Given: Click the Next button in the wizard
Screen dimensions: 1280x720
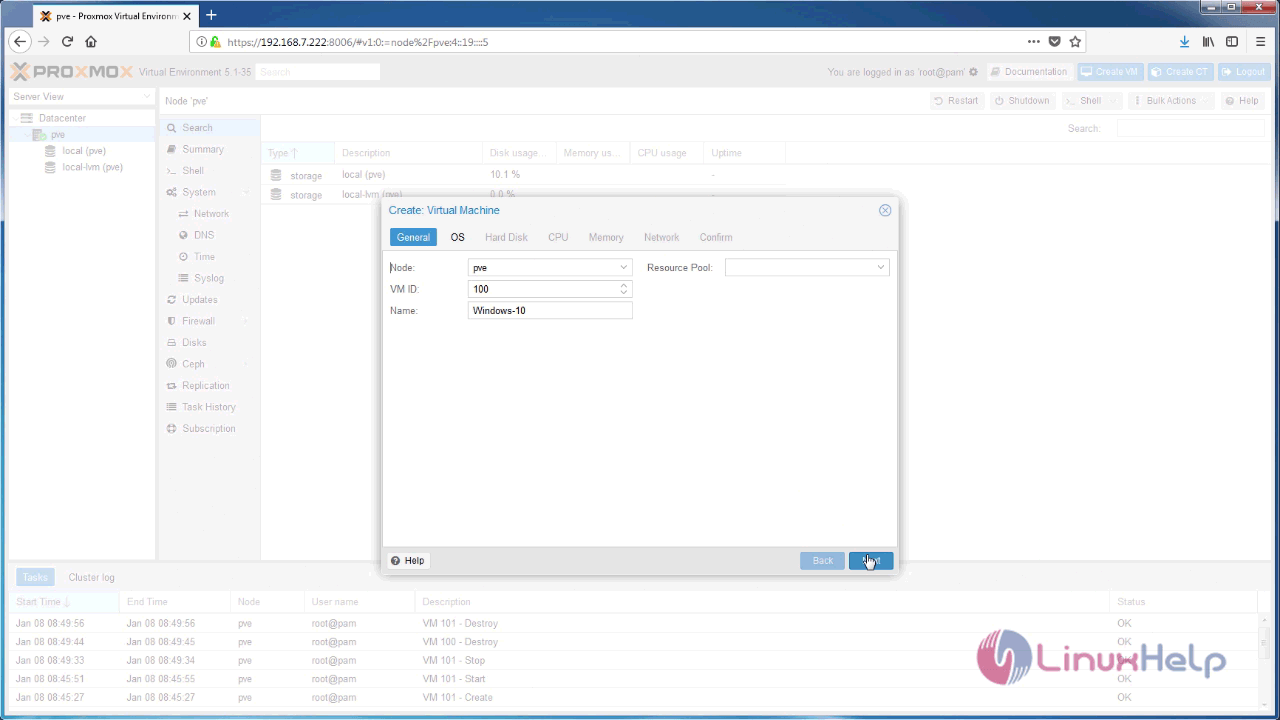Looking at the screenshot, I should coord(871,561).
